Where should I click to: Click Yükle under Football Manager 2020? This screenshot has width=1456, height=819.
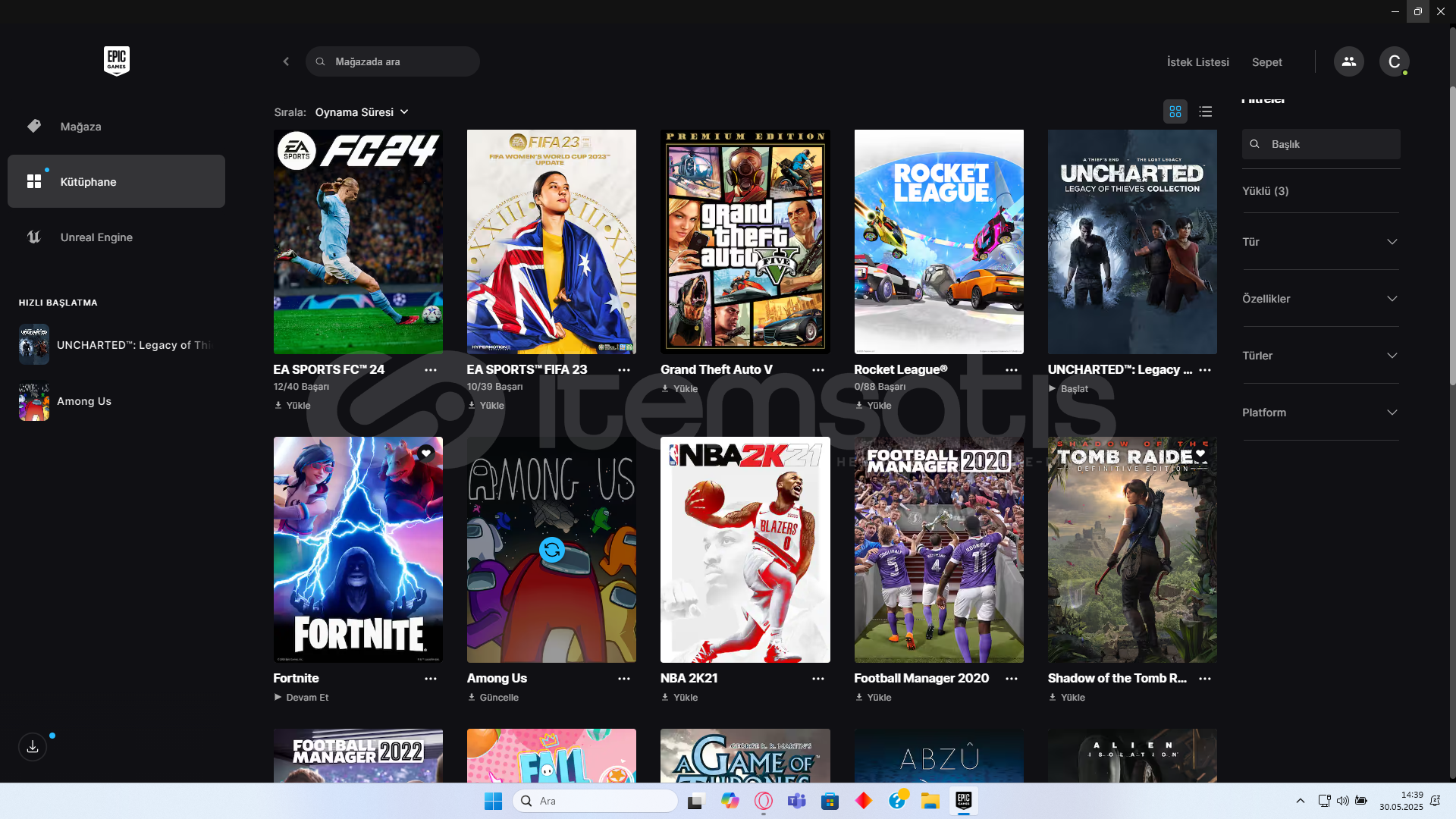coord(873,698)
